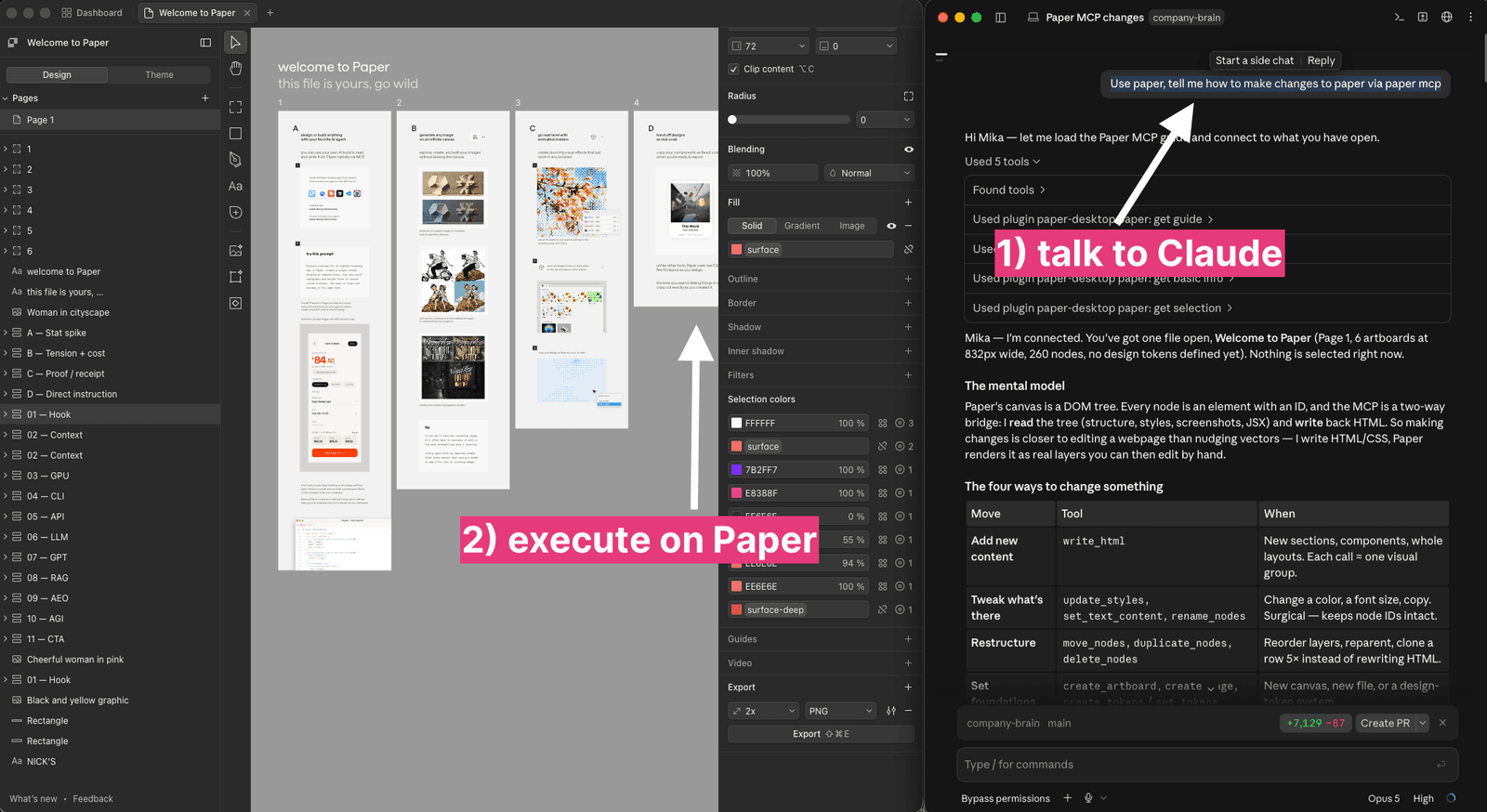Screen dimensions: 1487x812
Task: Click the 100% opacity field under Blending
Action: point(772,173)
